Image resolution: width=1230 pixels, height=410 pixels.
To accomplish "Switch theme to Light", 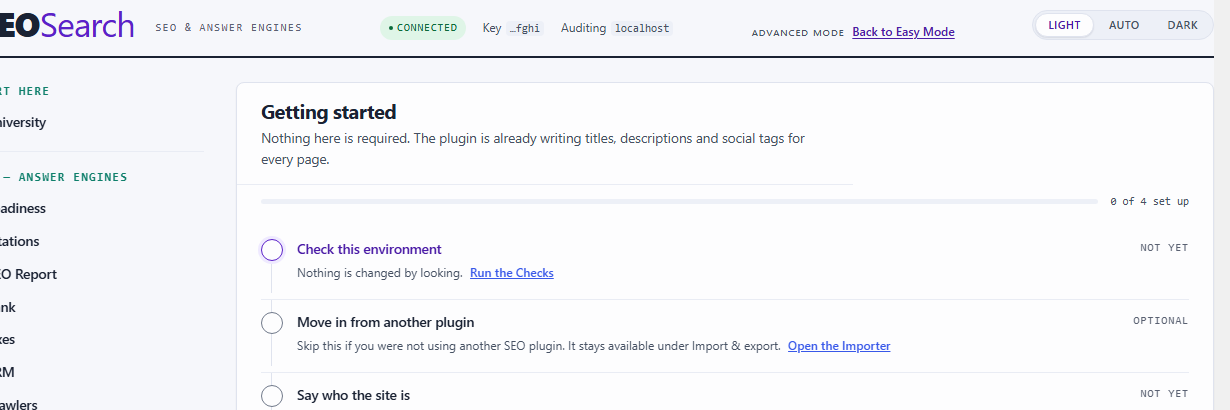I will pos(1064,25).
